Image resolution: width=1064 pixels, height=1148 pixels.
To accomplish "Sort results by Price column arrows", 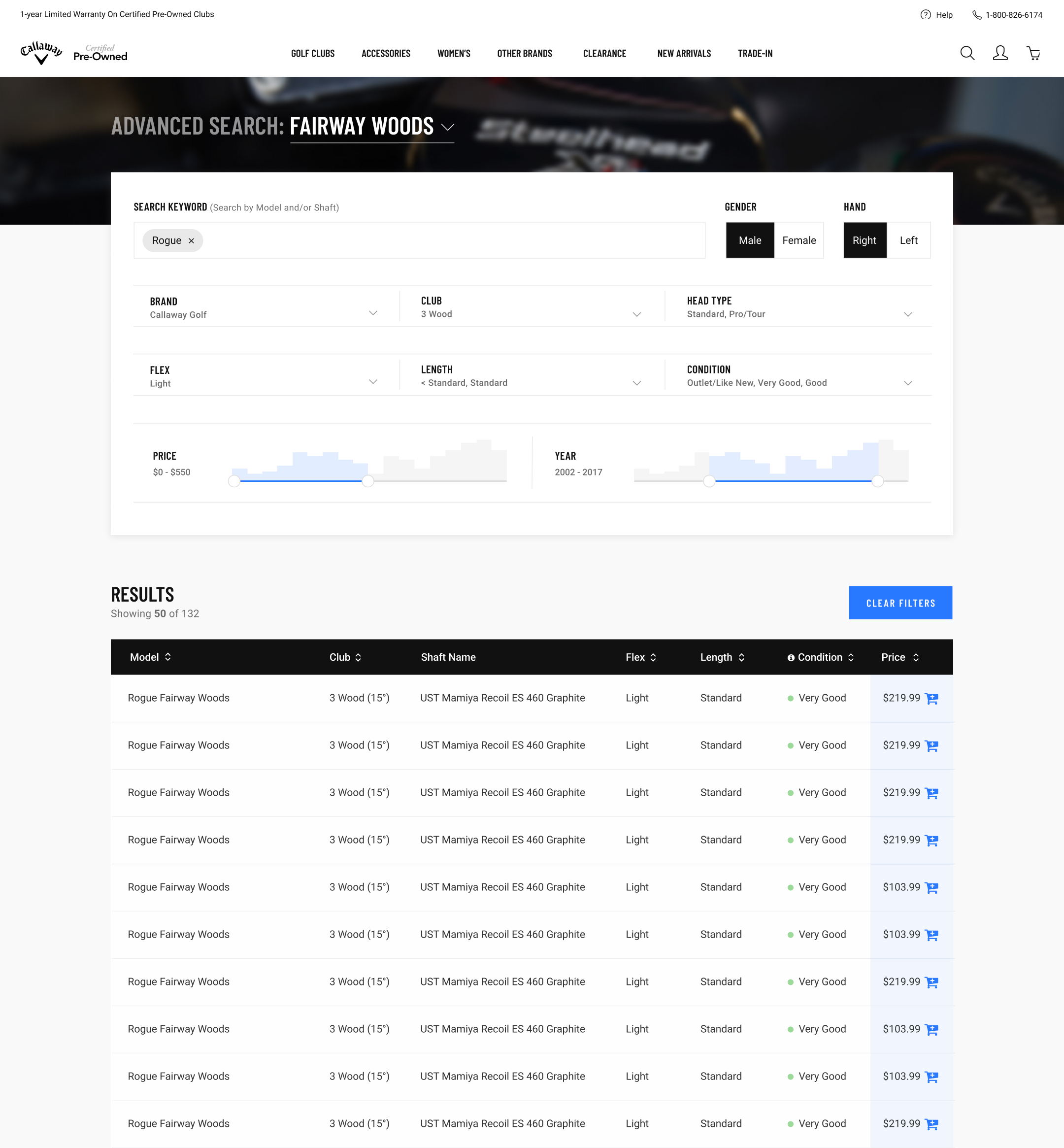I will click(x=915, y=657).
